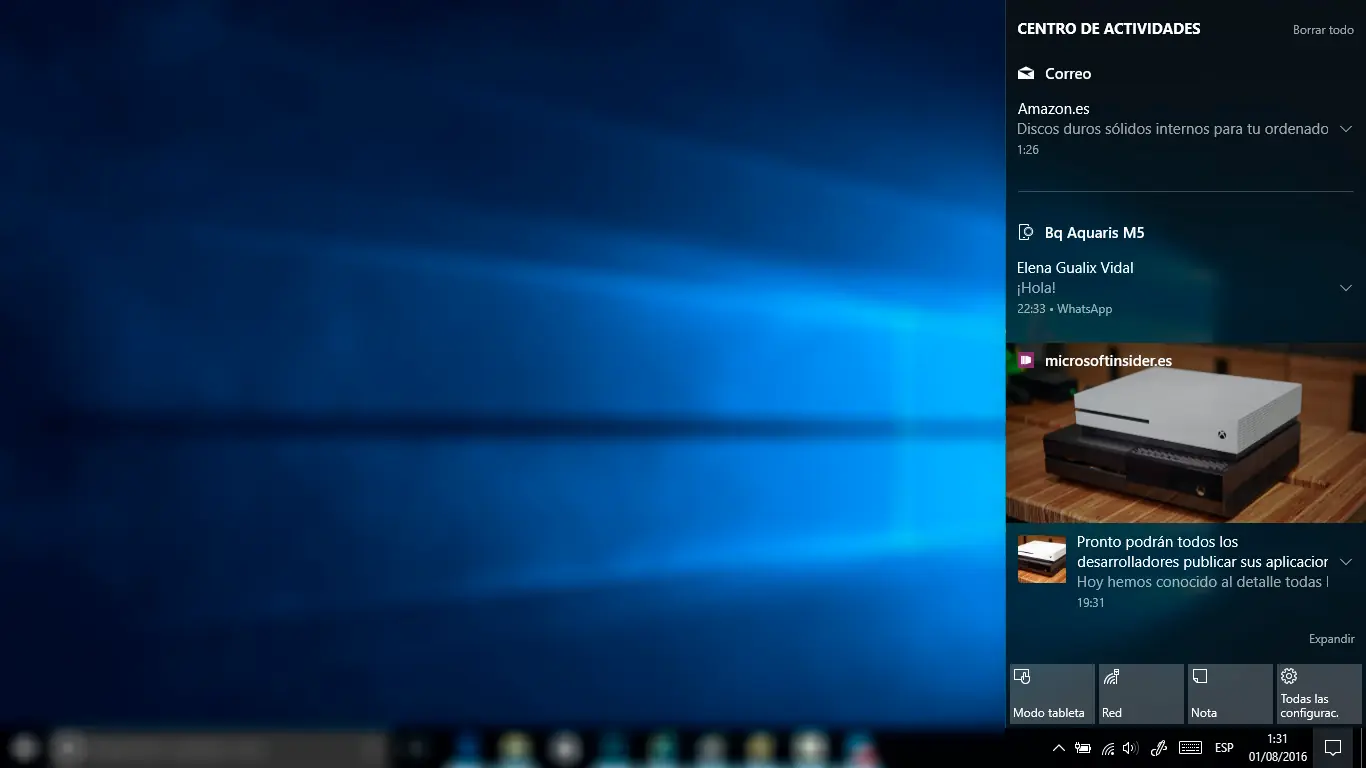Toggle the Red quick action
Viewport: 1366px width, 768px height.
pyautogui.click(x=1140, y=693)
